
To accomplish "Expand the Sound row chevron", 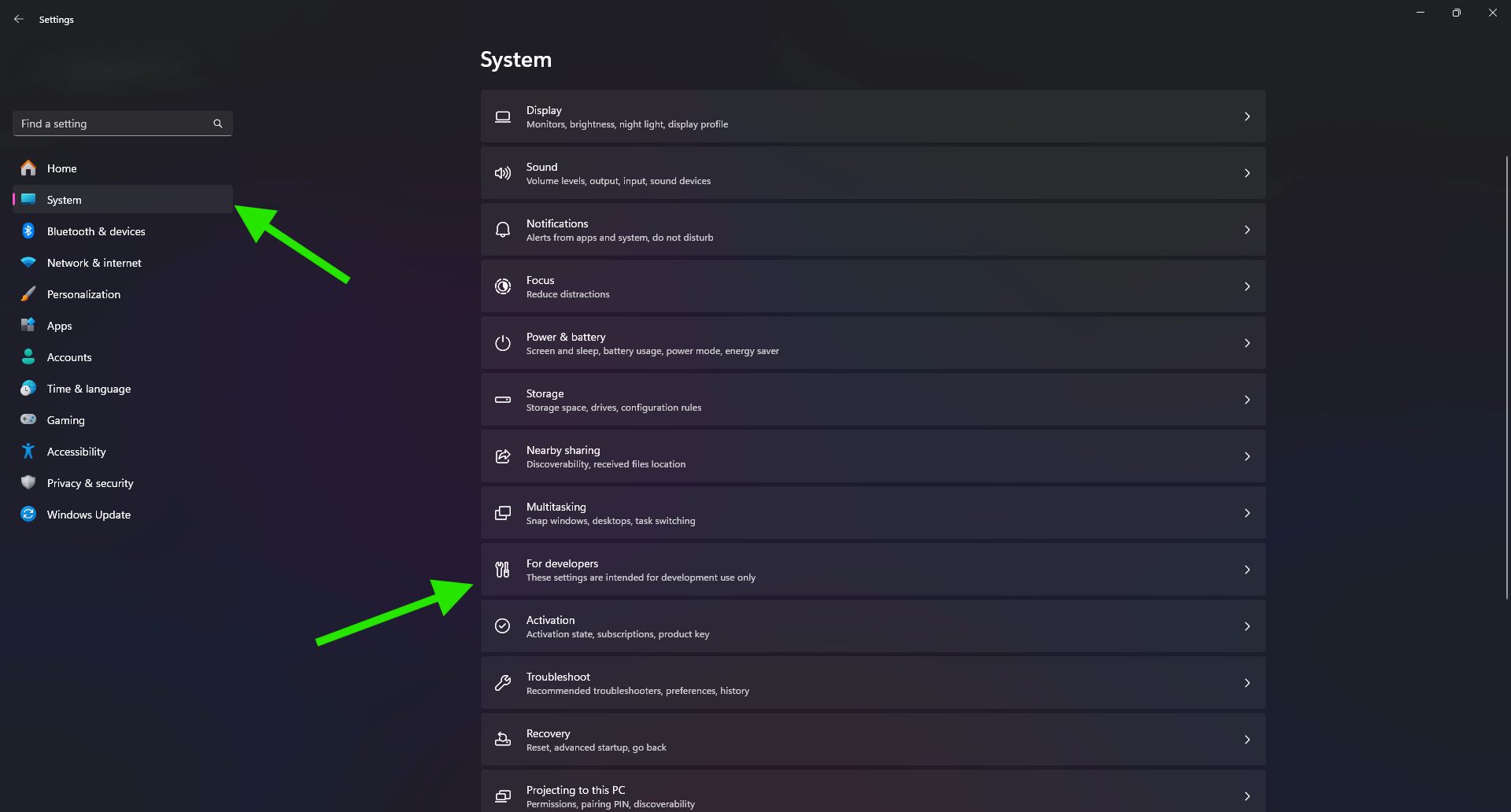I will [x=1247, y=173].
